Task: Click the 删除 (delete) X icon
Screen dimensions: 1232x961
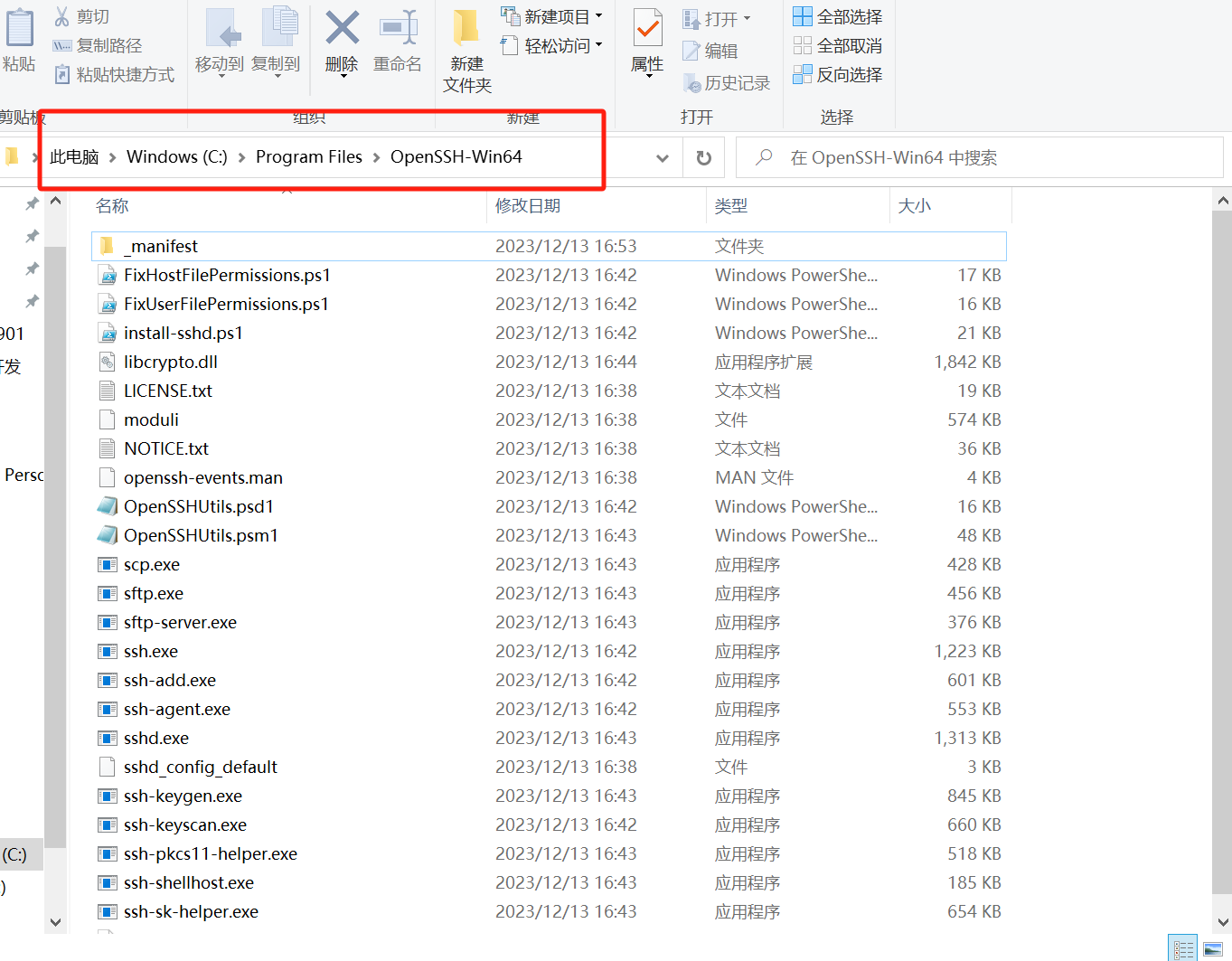Action: [342, 28]
